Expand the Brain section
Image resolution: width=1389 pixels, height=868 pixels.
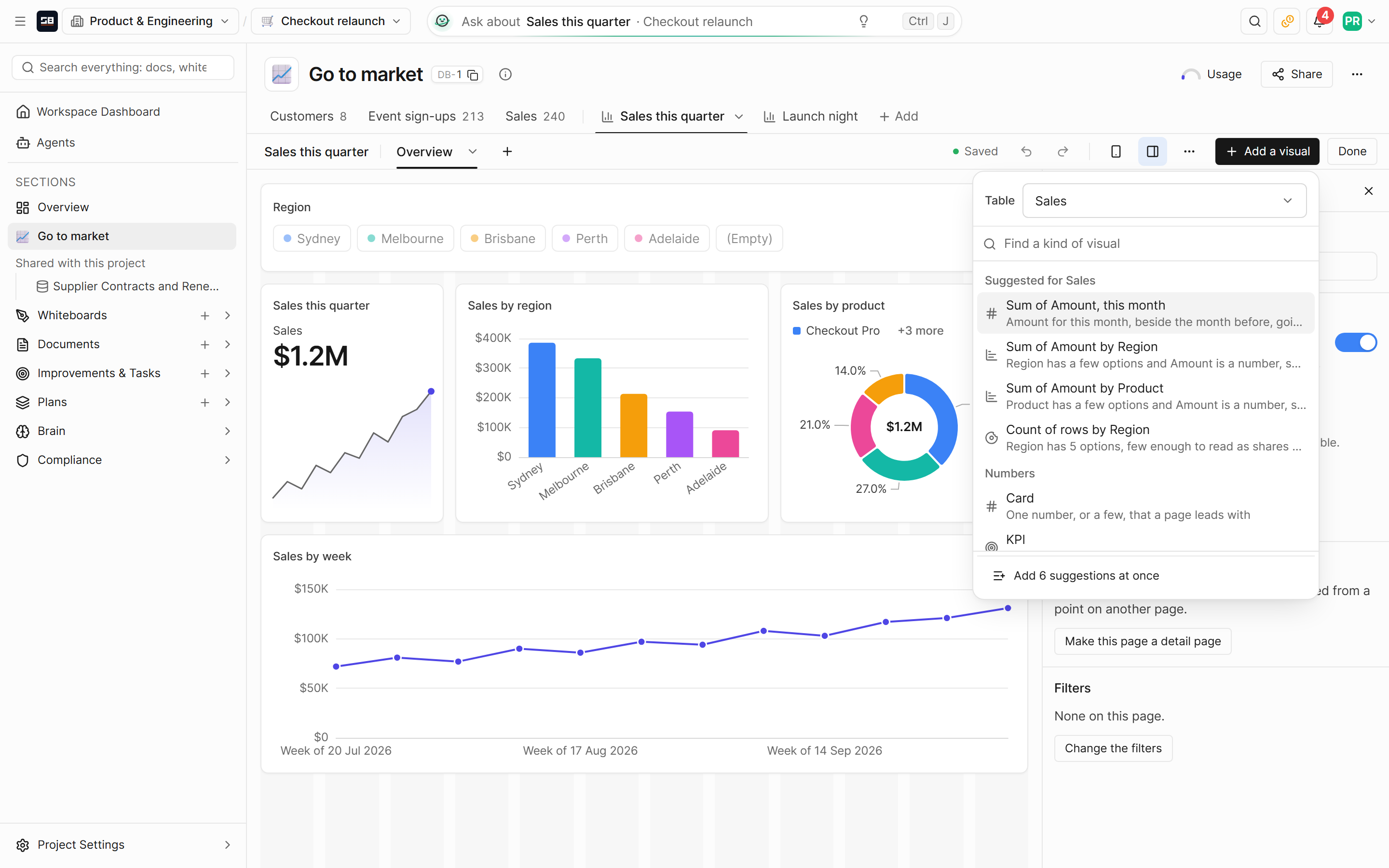click(x=227, y=431)
